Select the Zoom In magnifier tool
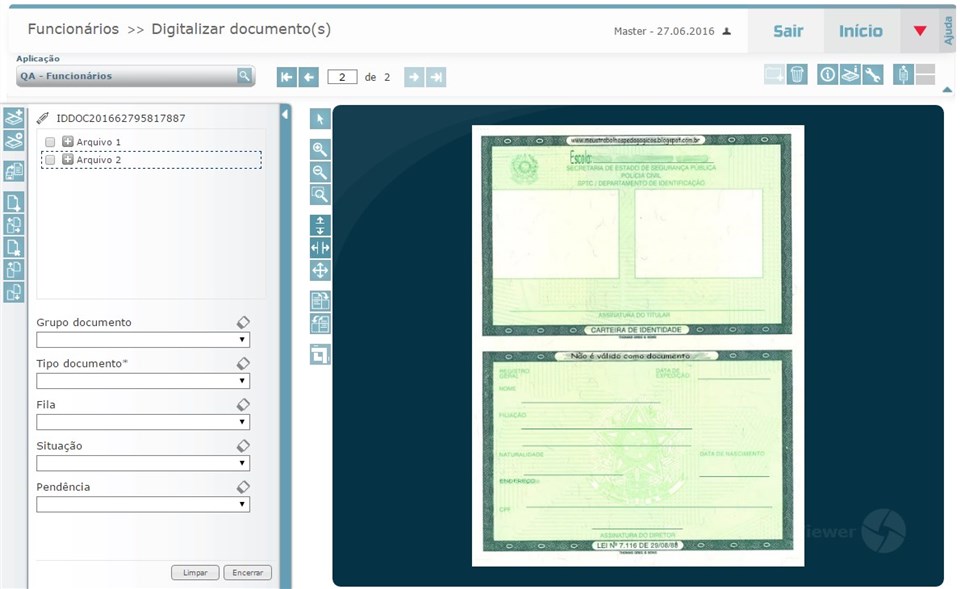Screen dimensions: 960x589 click(x=320, y=149)
